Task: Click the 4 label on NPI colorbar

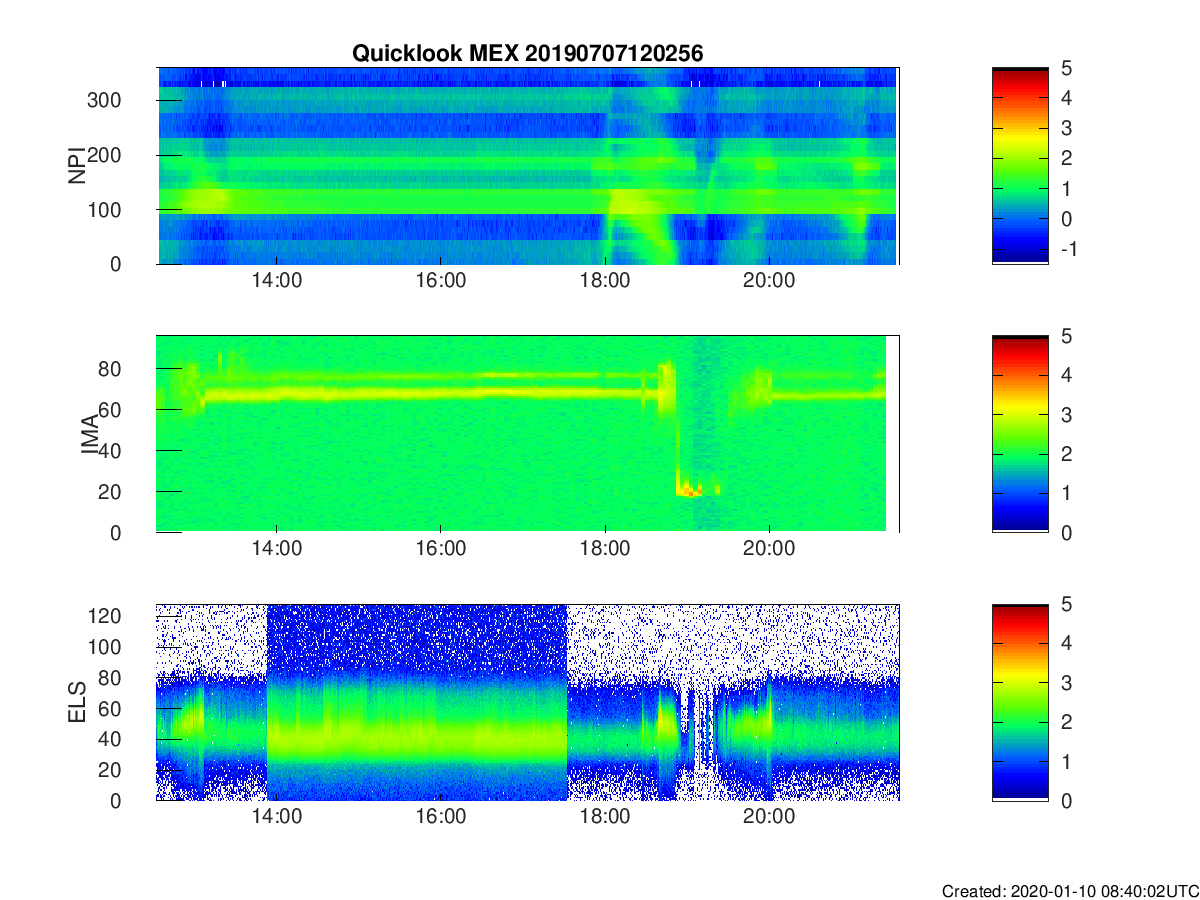Action: 1066,99
